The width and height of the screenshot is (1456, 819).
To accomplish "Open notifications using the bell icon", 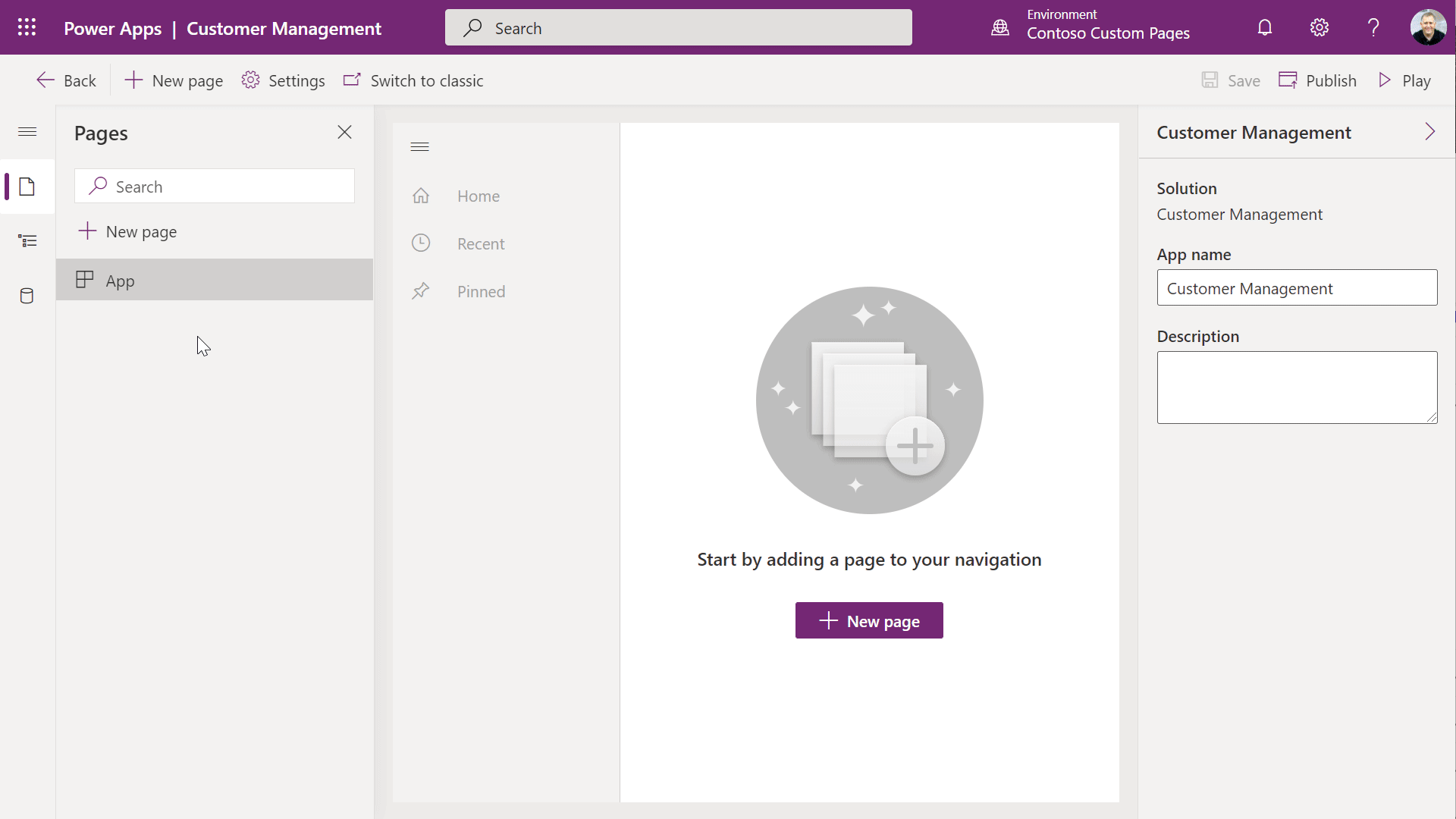I will click(x=1264, y=27).
